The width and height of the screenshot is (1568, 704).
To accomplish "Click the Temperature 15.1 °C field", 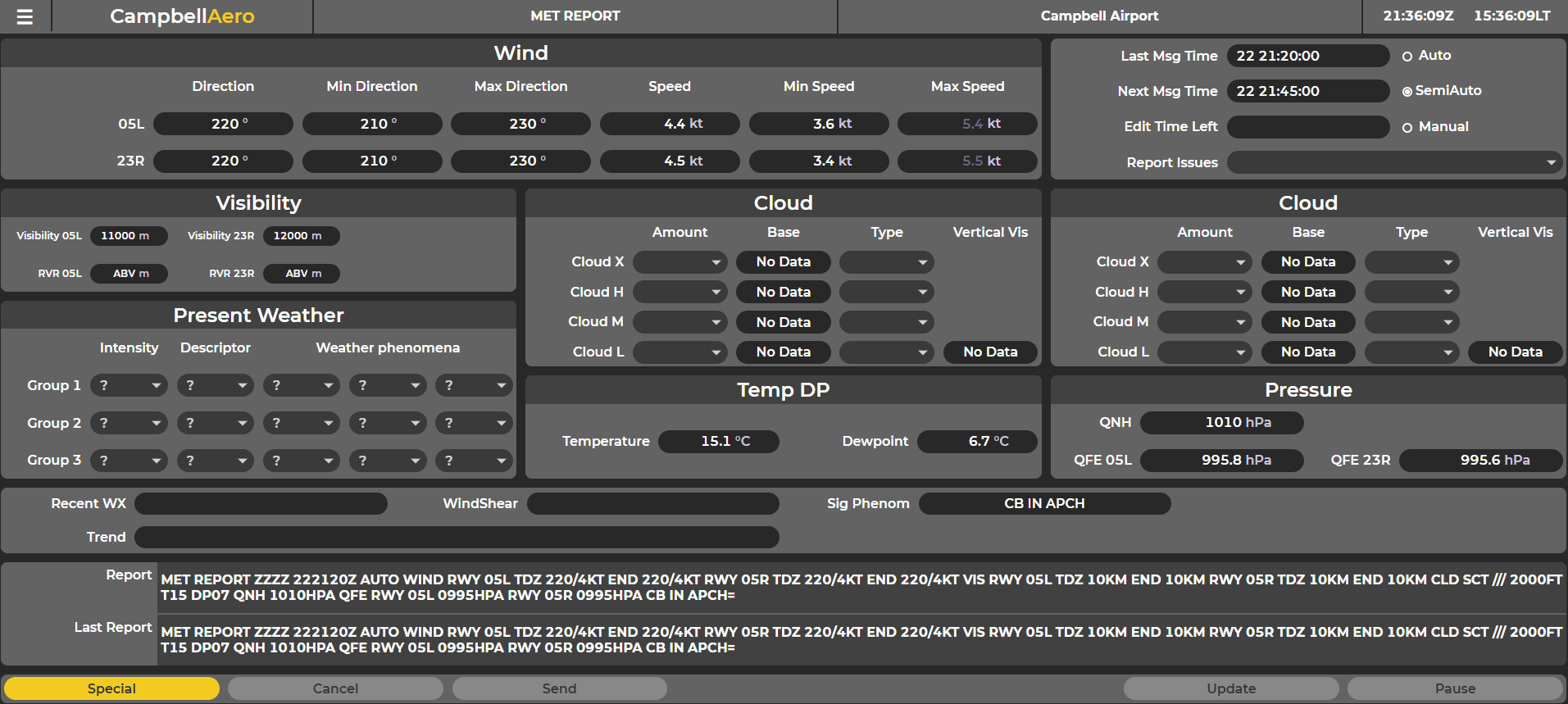I will 719,442.
